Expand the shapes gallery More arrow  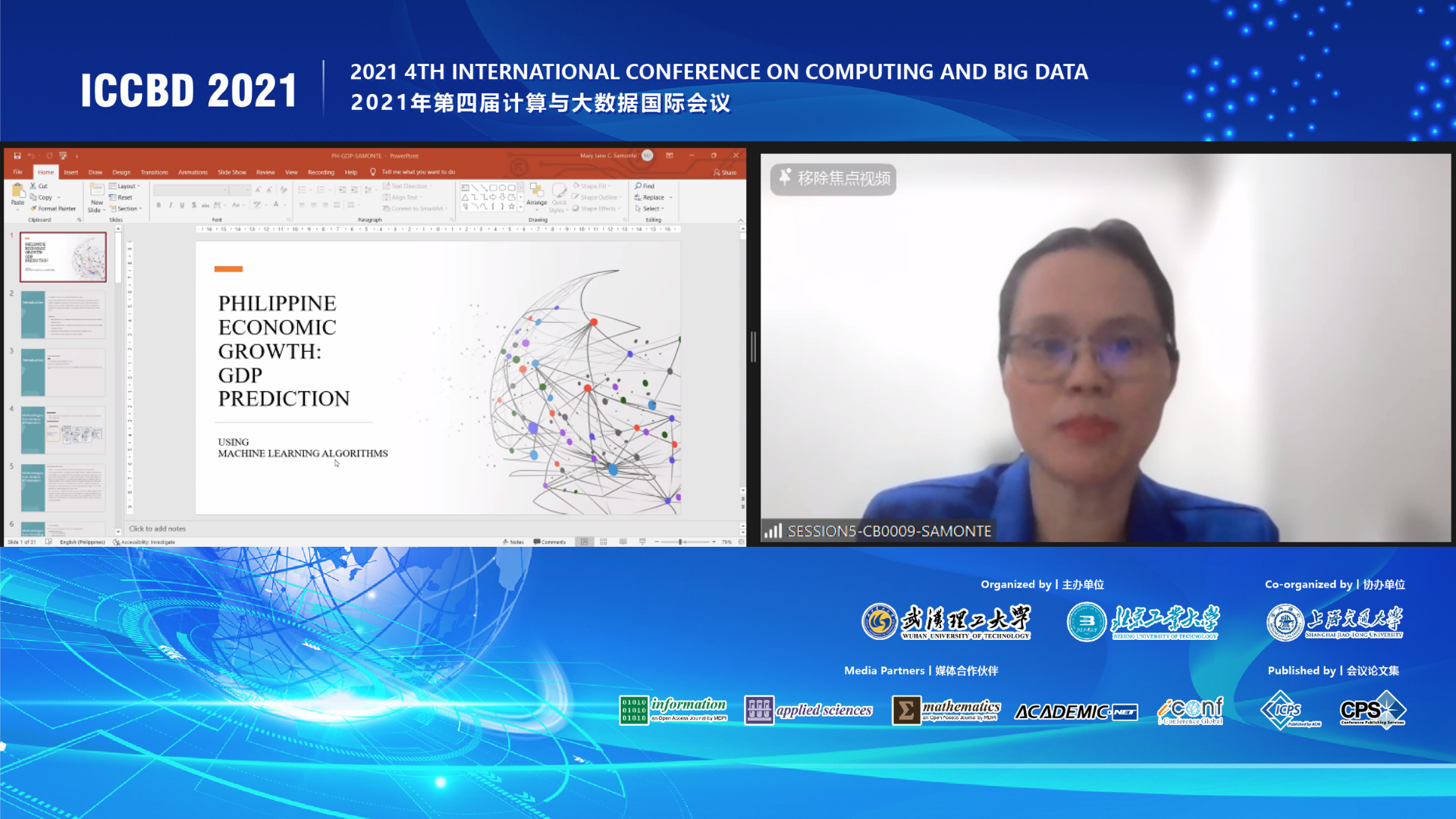521,206
